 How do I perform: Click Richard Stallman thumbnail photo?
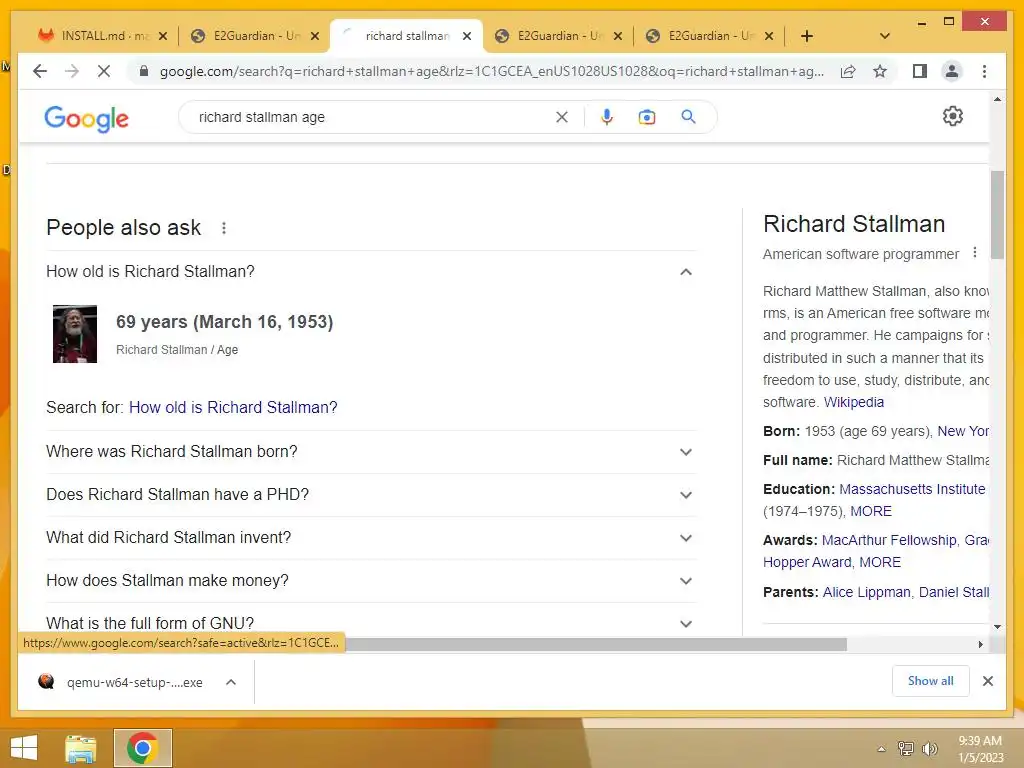74,334
